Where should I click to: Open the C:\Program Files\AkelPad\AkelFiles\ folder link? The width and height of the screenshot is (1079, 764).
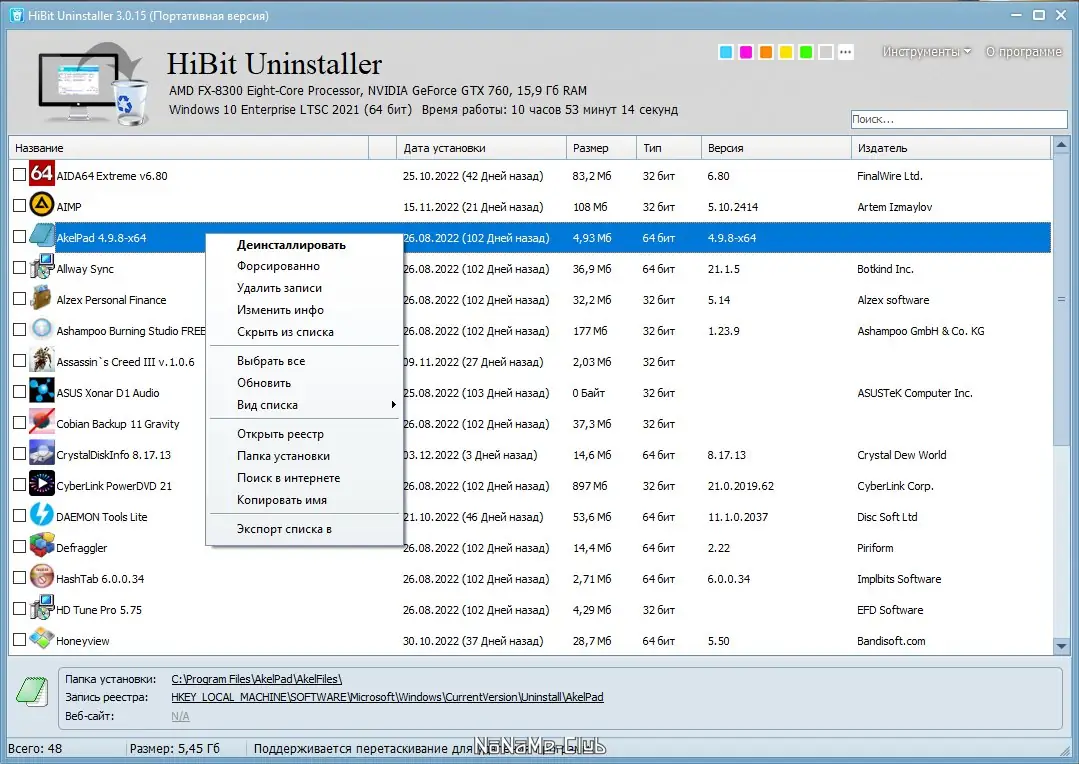coord(257,679)
